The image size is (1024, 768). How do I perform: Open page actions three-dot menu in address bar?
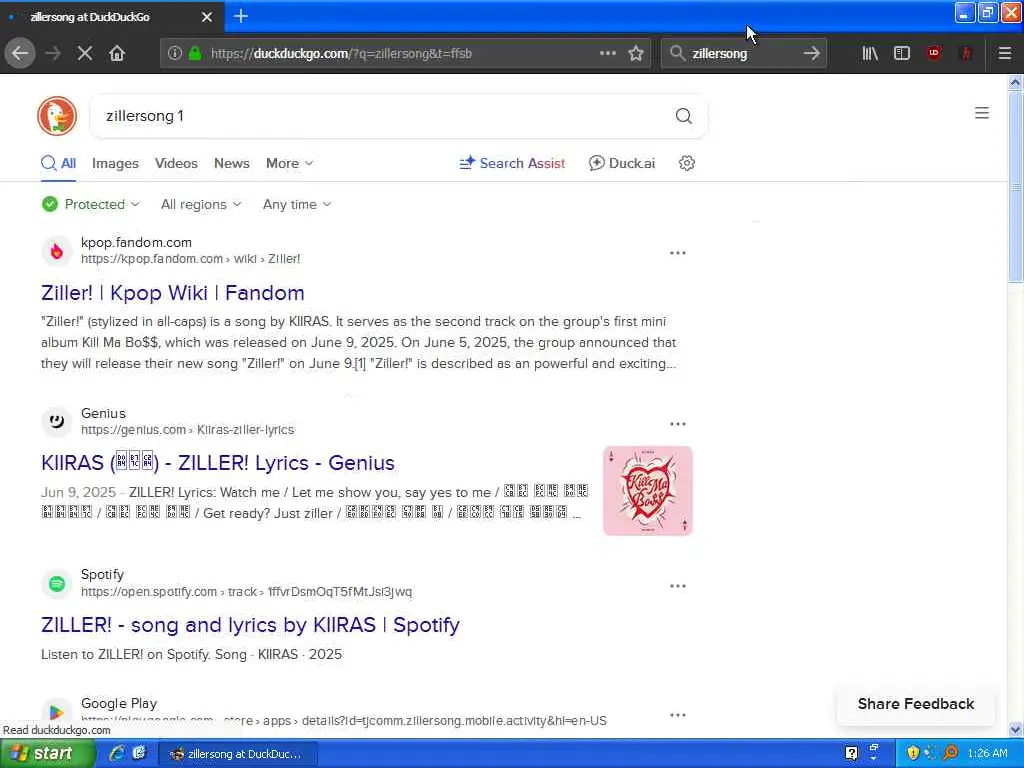coord(608,54)
